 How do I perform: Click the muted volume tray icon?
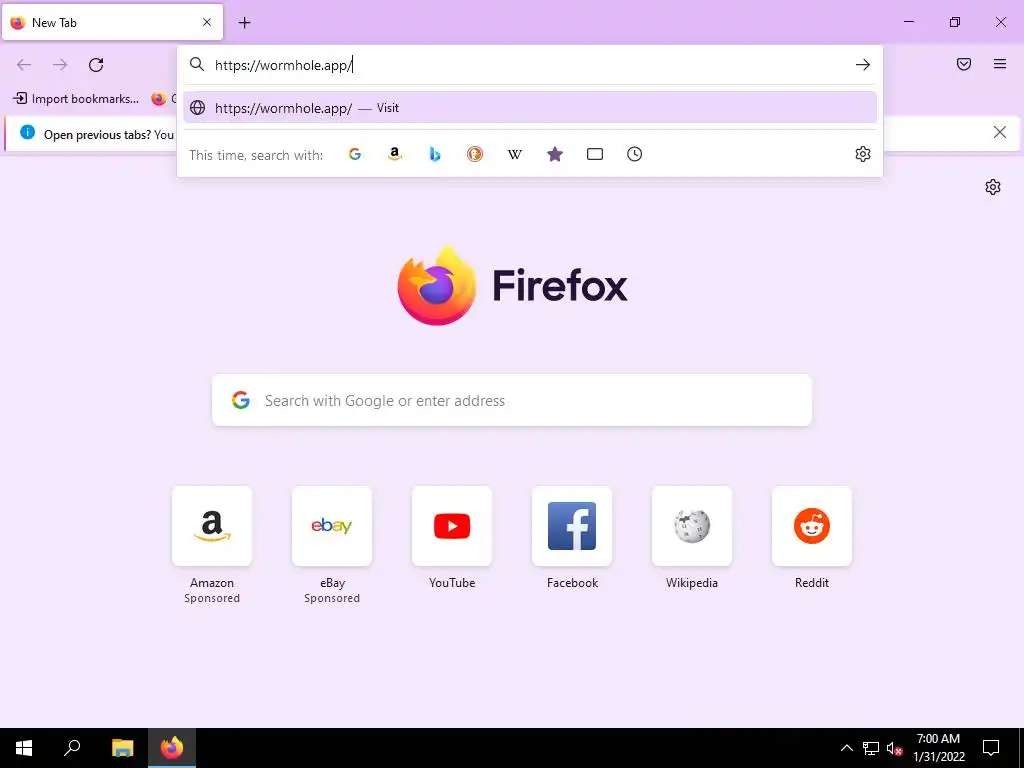click(x=893, y=748)
